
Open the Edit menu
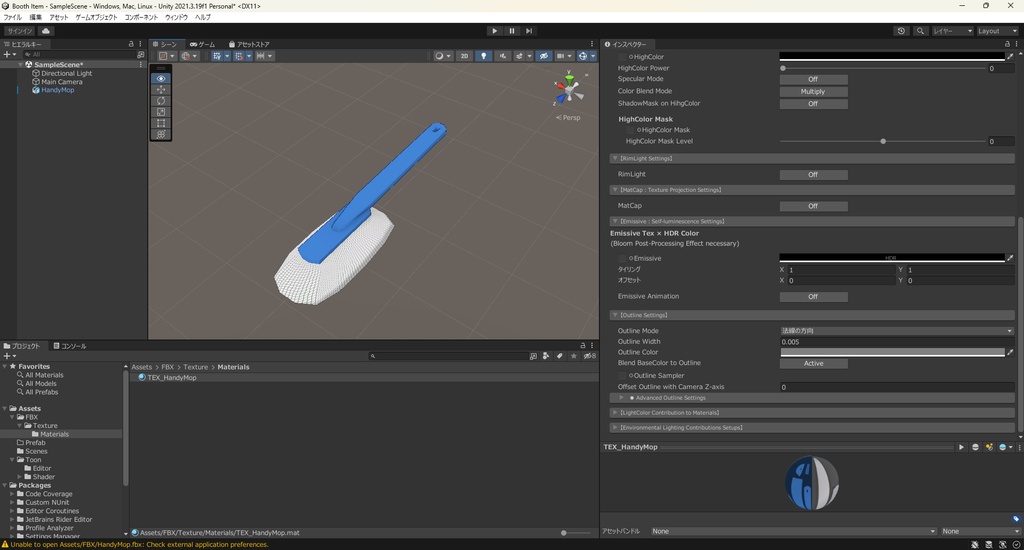pyautogui.click(x=35, y=18)
